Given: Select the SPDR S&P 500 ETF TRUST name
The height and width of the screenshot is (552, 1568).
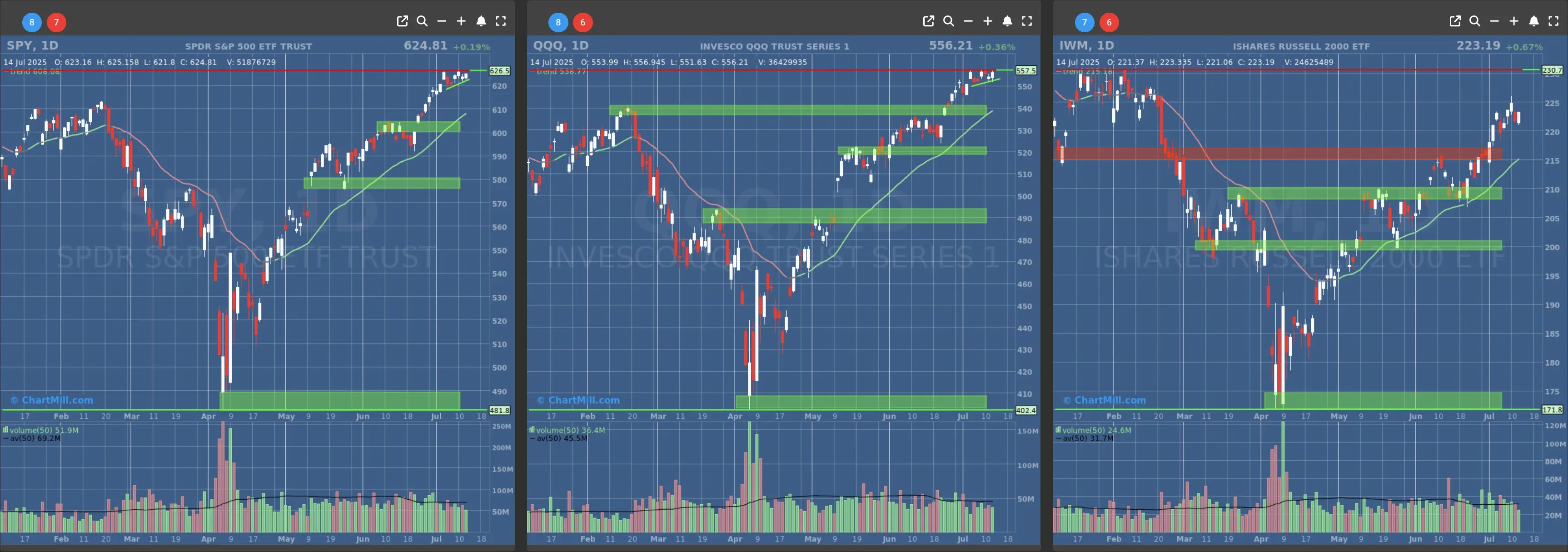Looking at the screenshot, I should (x=249, y=46).
